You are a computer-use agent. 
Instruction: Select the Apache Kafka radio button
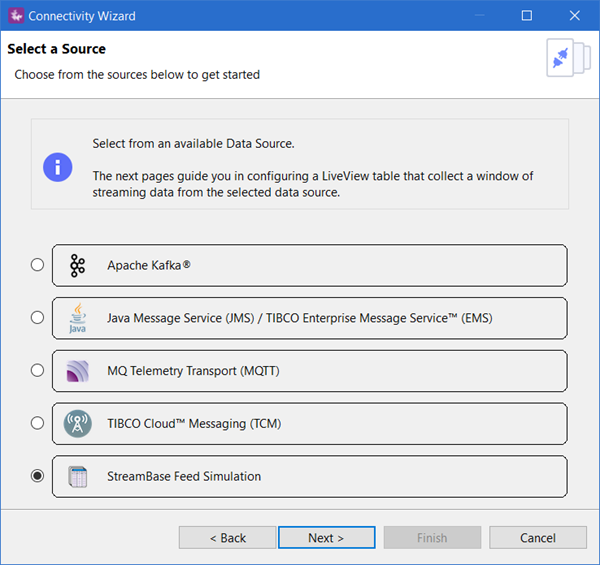click(38, 265)
